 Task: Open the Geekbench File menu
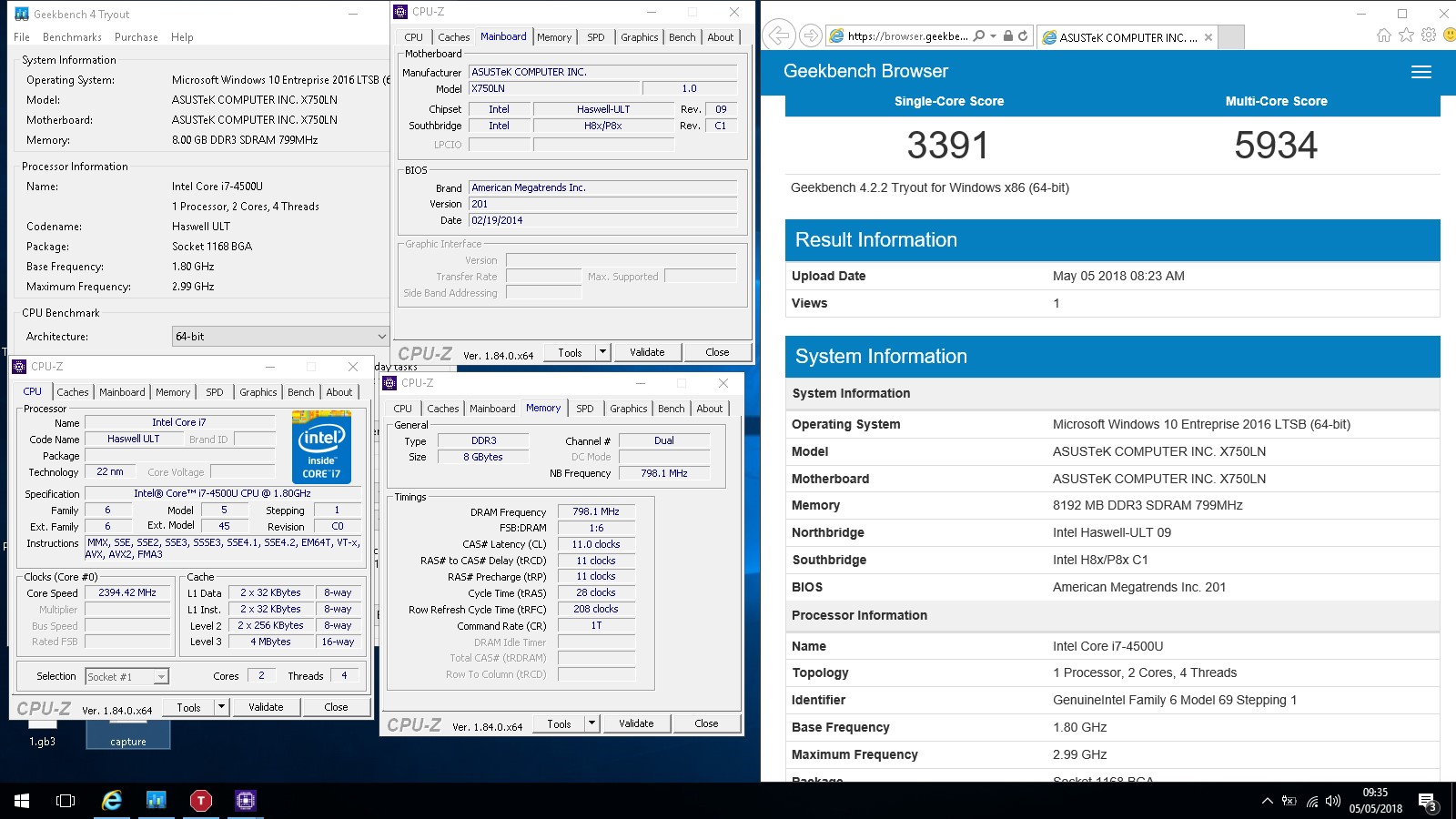22,37
